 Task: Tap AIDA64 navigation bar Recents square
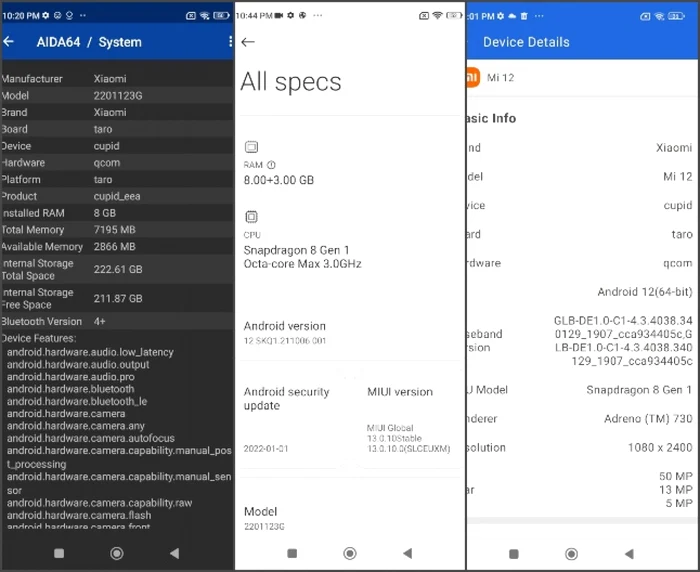(x=59, y=554)
